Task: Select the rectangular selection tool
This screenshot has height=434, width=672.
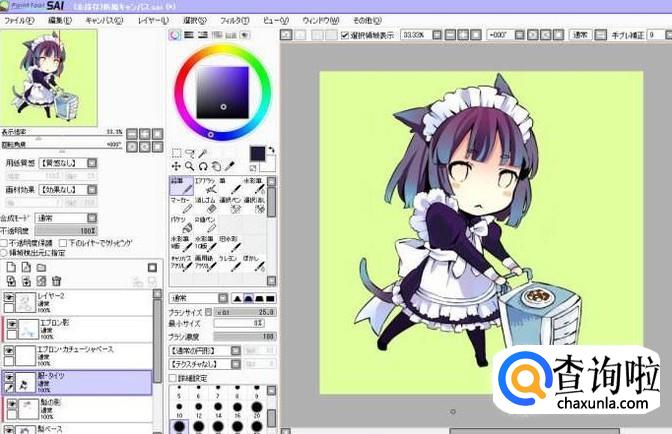Action: click(x=176, y=153)
